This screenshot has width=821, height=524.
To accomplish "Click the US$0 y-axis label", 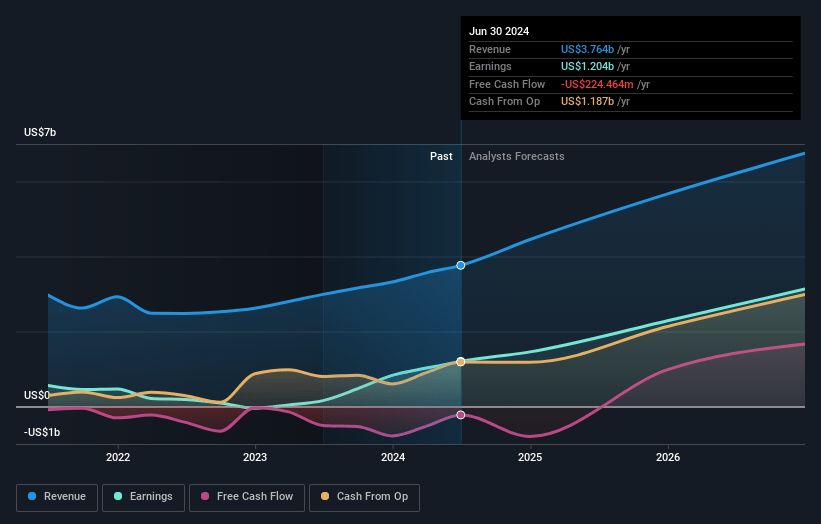I will click(x=37, y=395).
